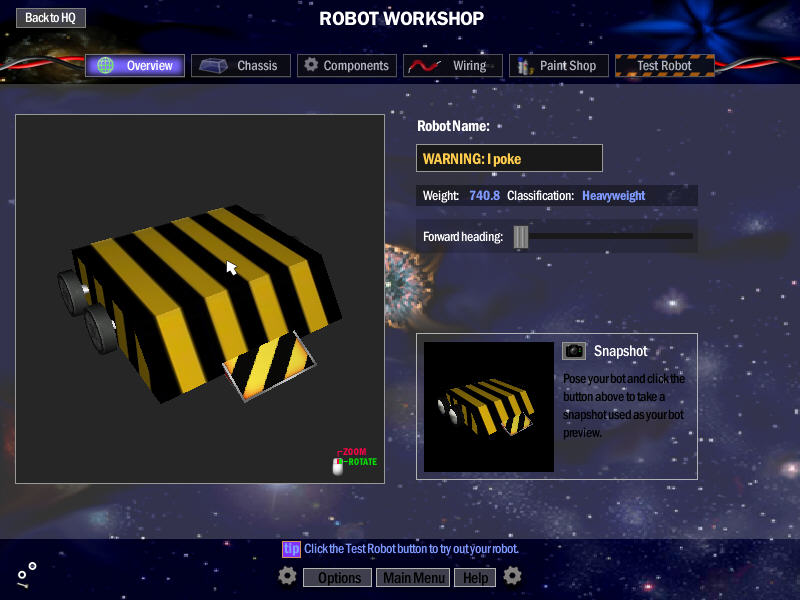Click the green globe Overview icon
Screen dimensions: 800x600
[x=106, y=65]
